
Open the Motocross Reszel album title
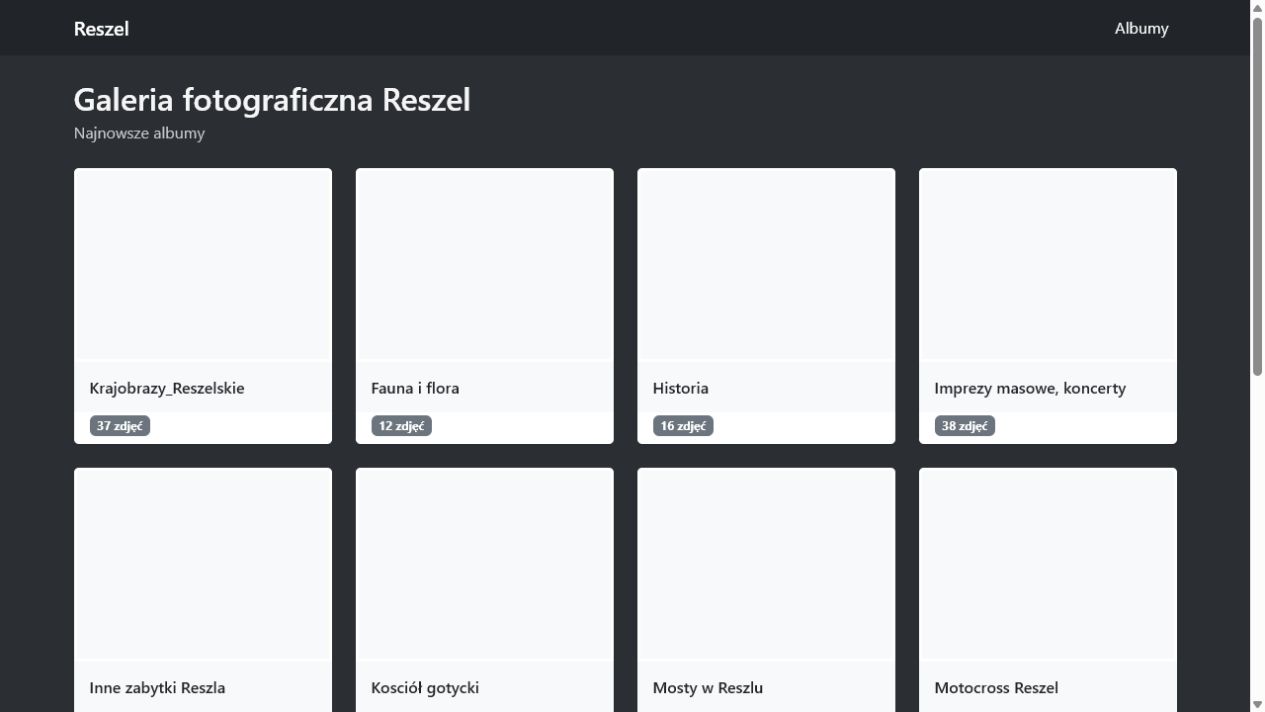click(996, 688)
